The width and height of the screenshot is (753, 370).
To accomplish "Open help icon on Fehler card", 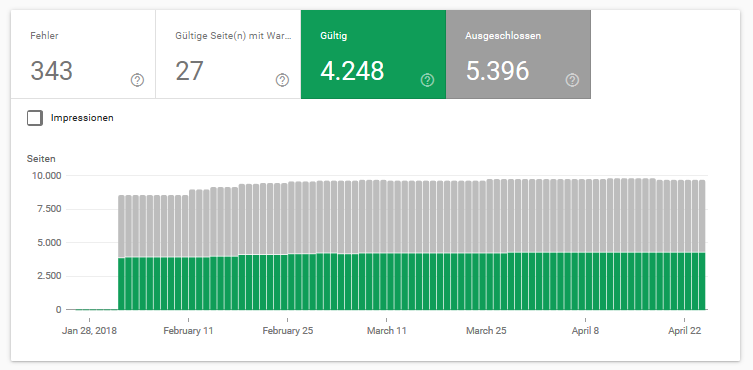I will [x=137, y=80].
